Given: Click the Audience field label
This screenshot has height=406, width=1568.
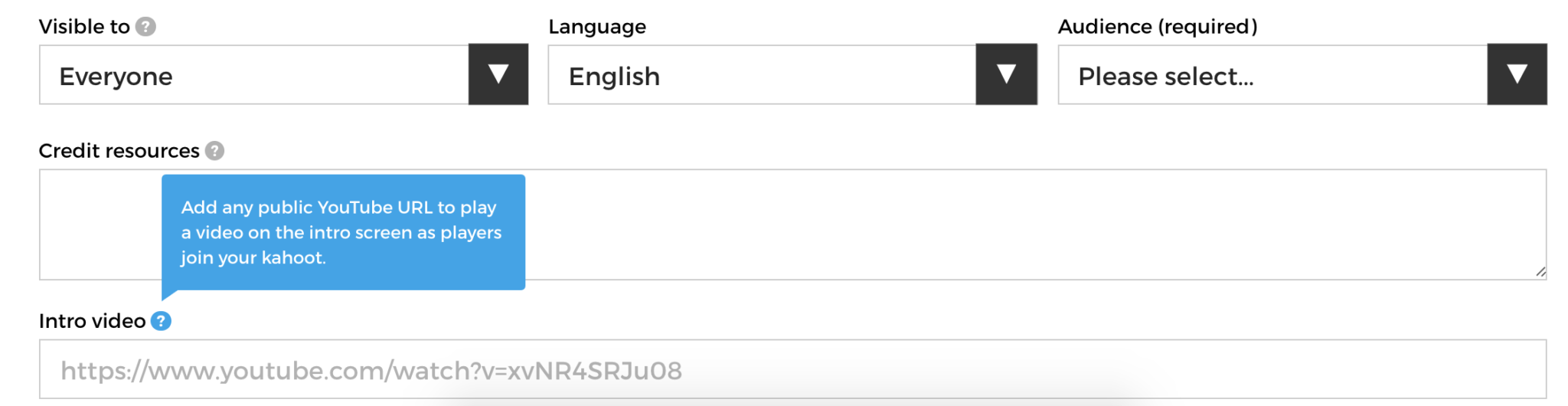Looking at the screenshot, I should point(1105,27).
